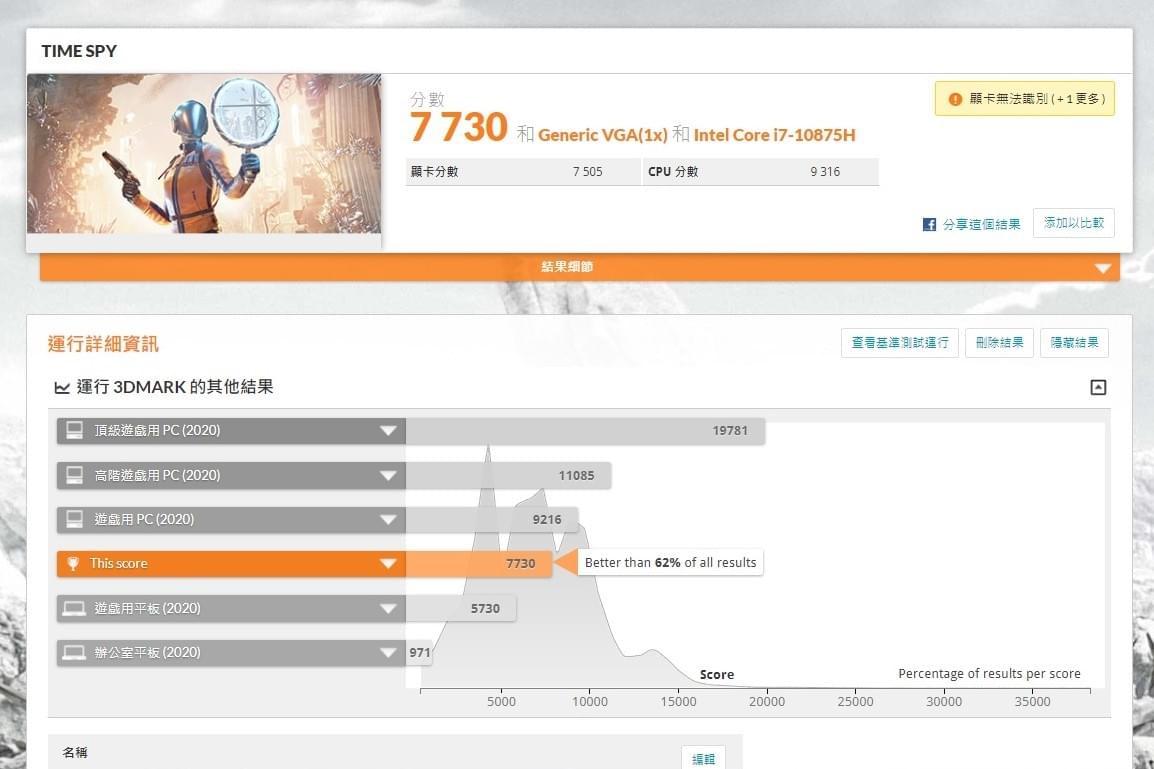Click the main score value 7 730
This screenshot has width=1154, height=769.
click(x=459, y=127)
